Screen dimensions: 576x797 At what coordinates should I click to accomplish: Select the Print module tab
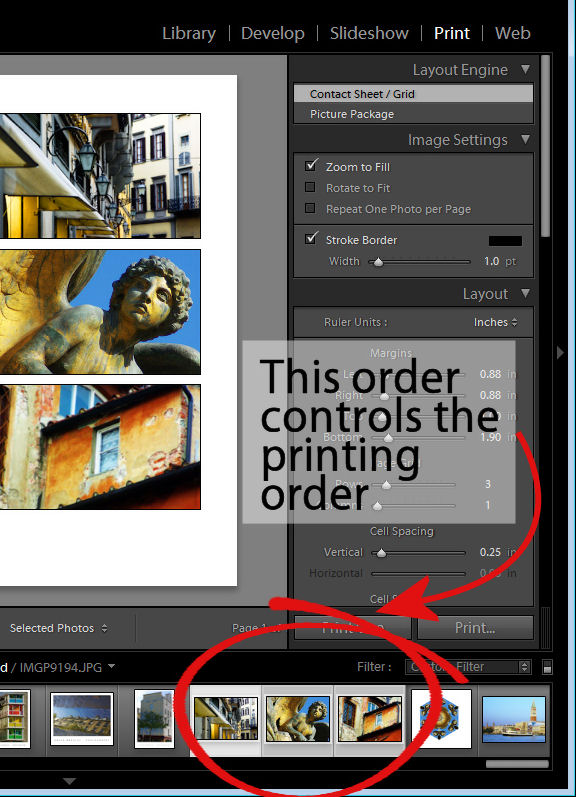(451, 33)
